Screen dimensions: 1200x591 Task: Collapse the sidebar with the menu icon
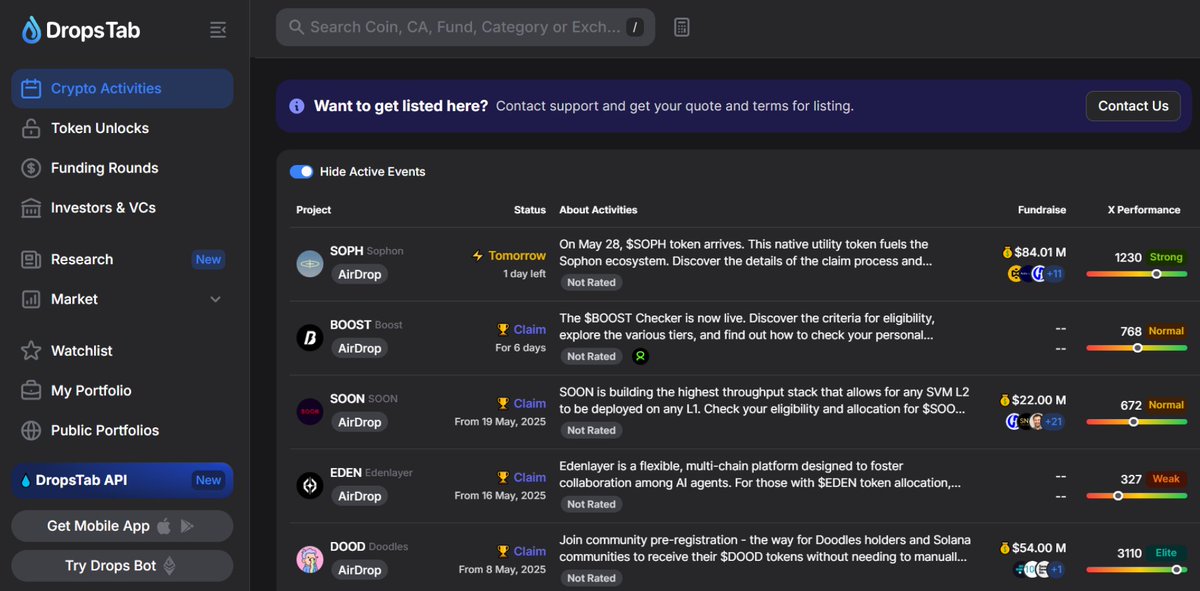(x=218, y=31)
